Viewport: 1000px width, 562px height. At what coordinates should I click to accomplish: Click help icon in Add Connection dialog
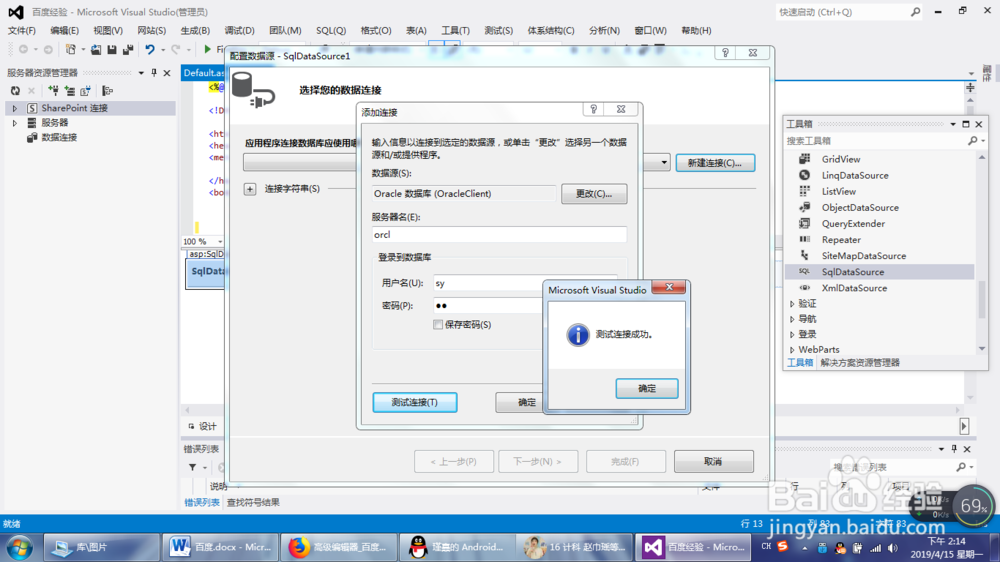click(x=593, y=109)
